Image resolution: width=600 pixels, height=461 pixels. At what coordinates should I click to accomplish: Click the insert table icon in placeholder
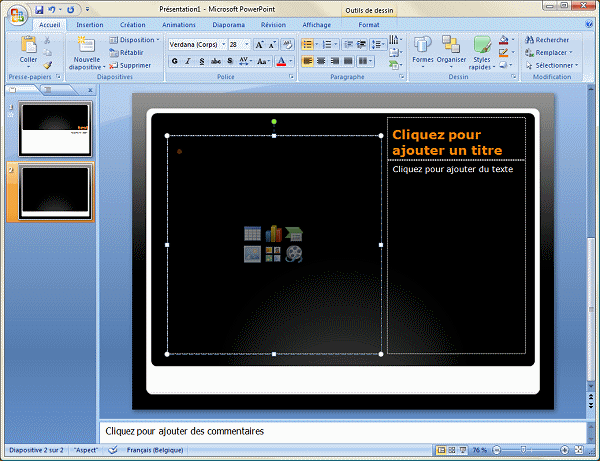252,233
